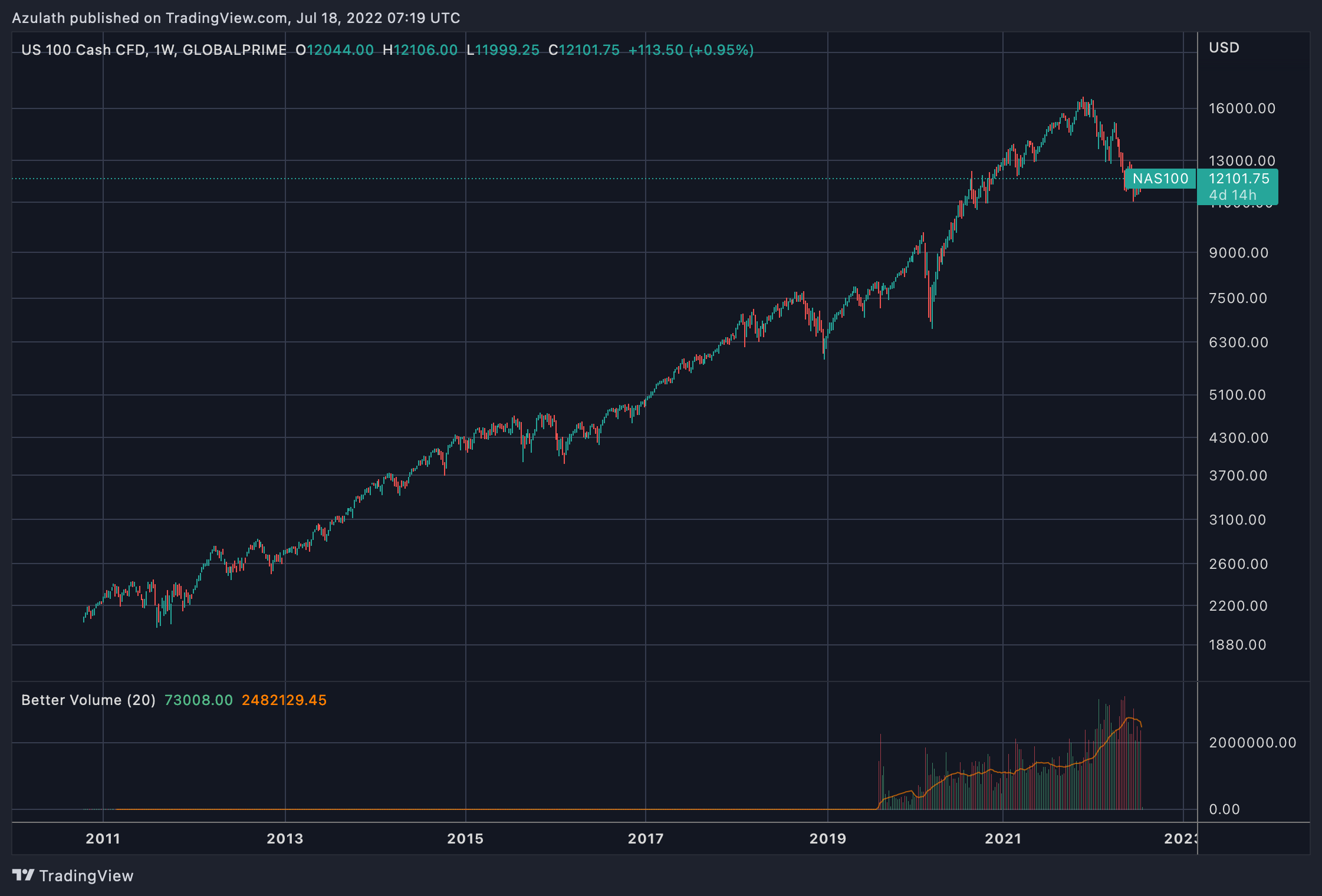Click the 2019 time axis label
The image size is (1322, 896).
click(x=827, y=839)
